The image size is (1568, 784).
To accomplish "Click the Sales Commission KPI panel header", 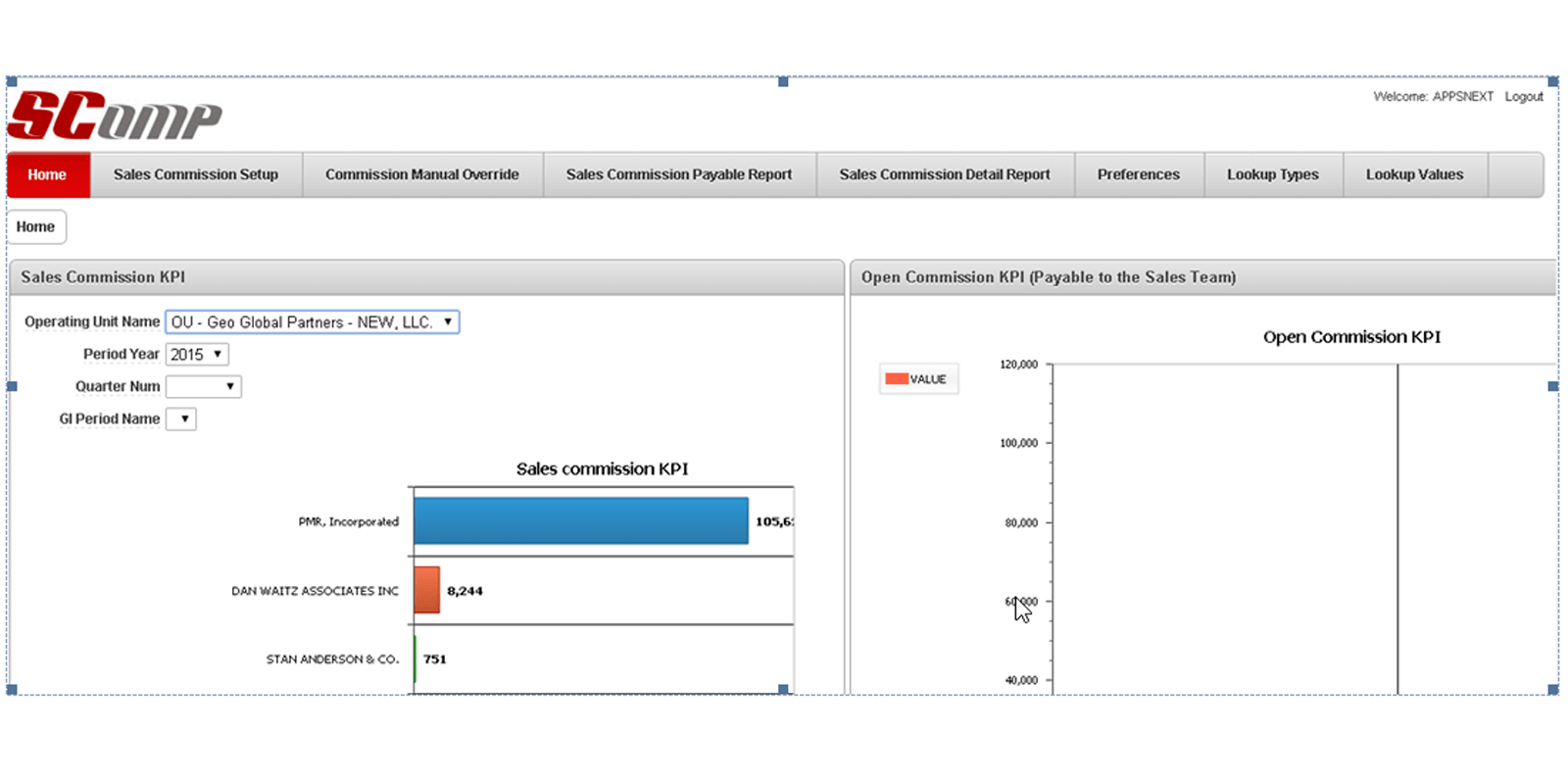I will point(426,277).
